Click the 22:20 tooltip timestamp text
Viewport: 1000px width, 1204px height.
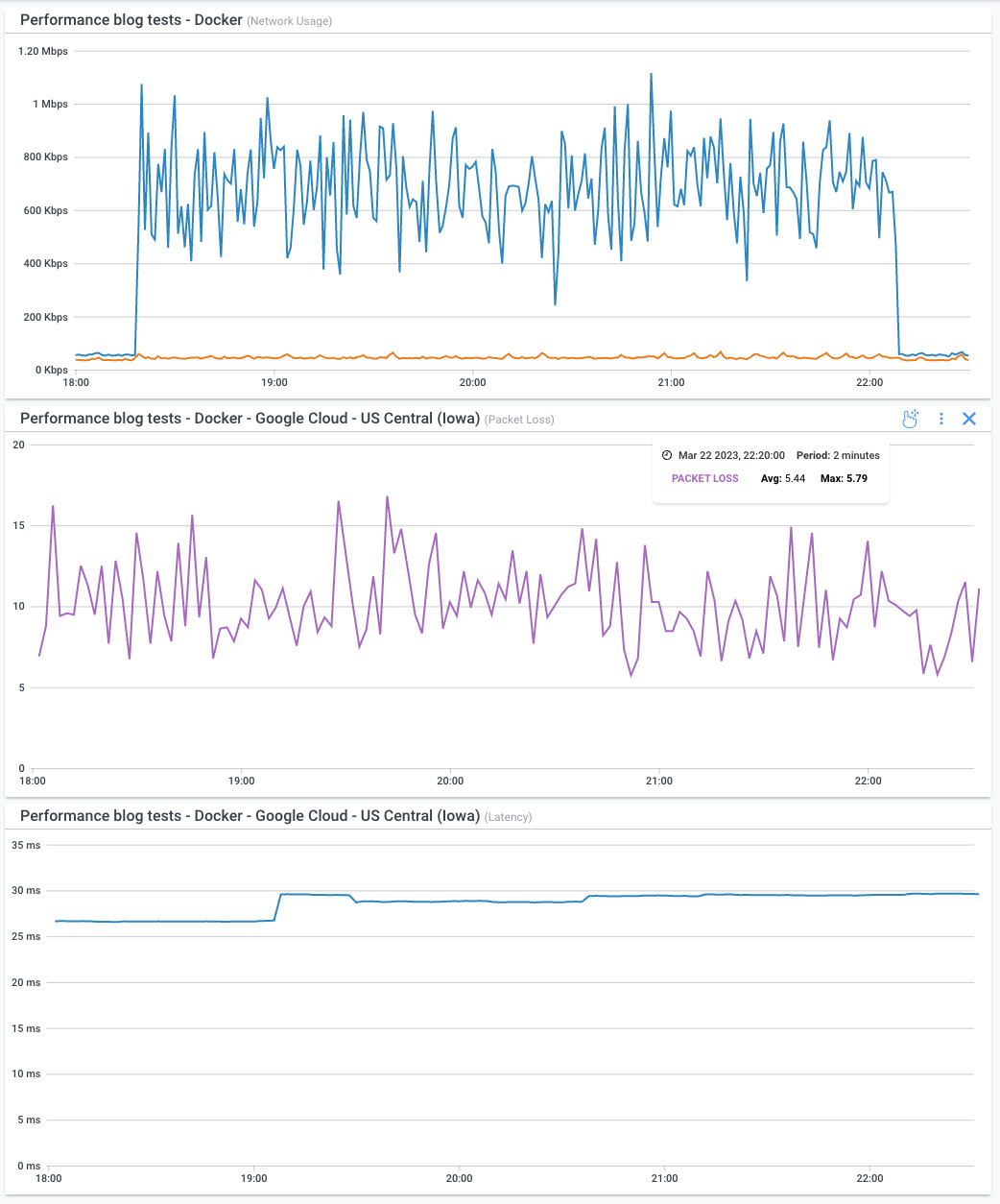click(x=732, y=455)
